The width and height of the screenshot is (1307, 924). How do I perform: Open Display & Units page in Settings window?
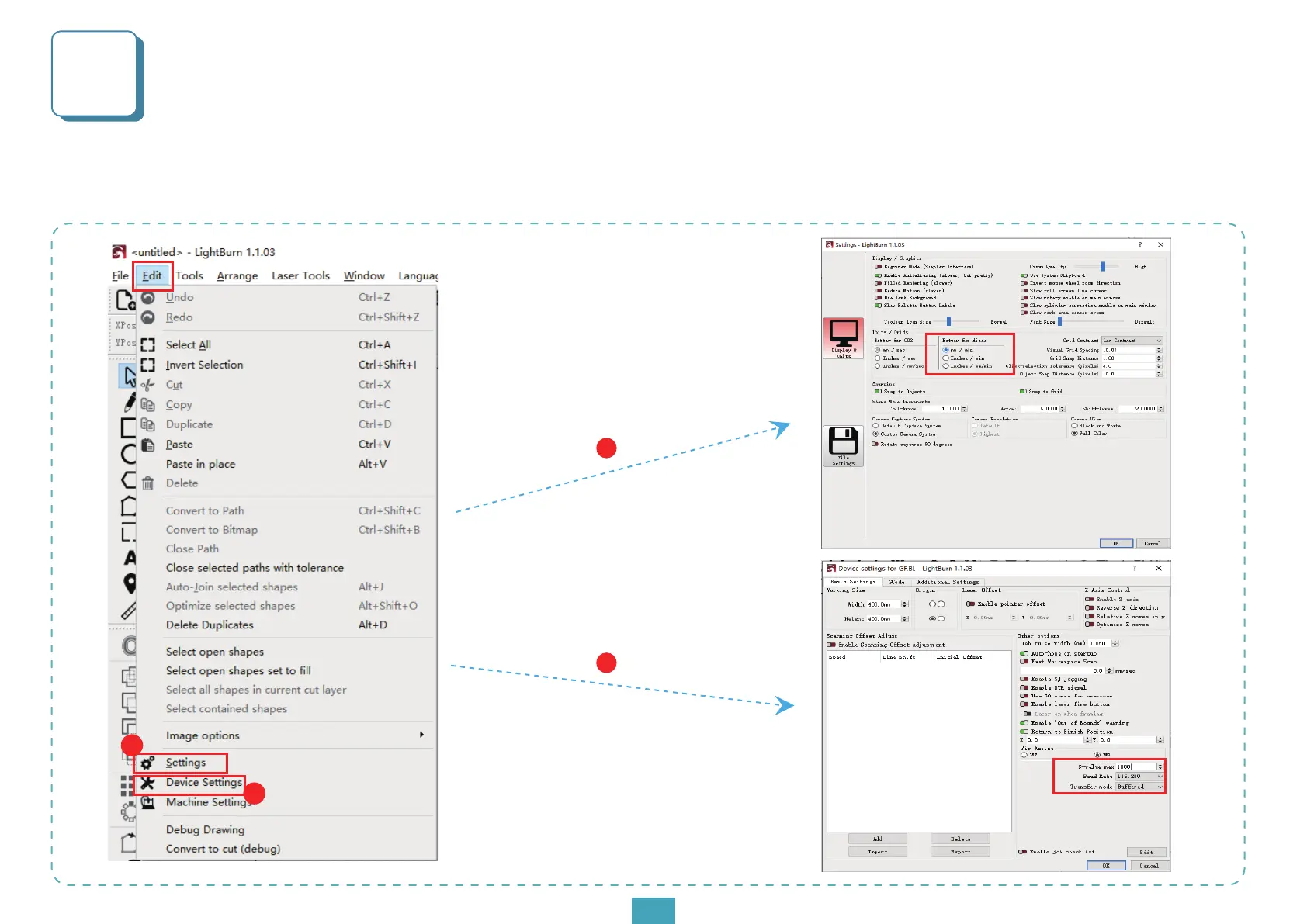pyautogui.click(x=844, y=338)
